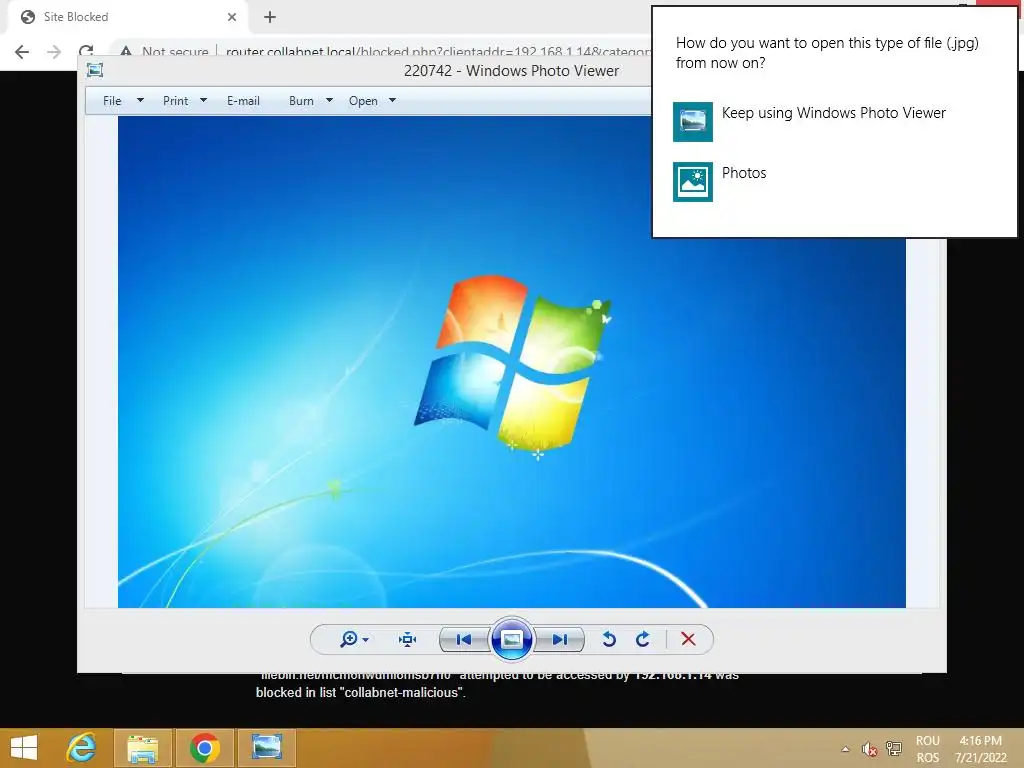Click Photo Viewer taskbar icon
Viewport: 1024px width, 768px height.
[266, 748]
